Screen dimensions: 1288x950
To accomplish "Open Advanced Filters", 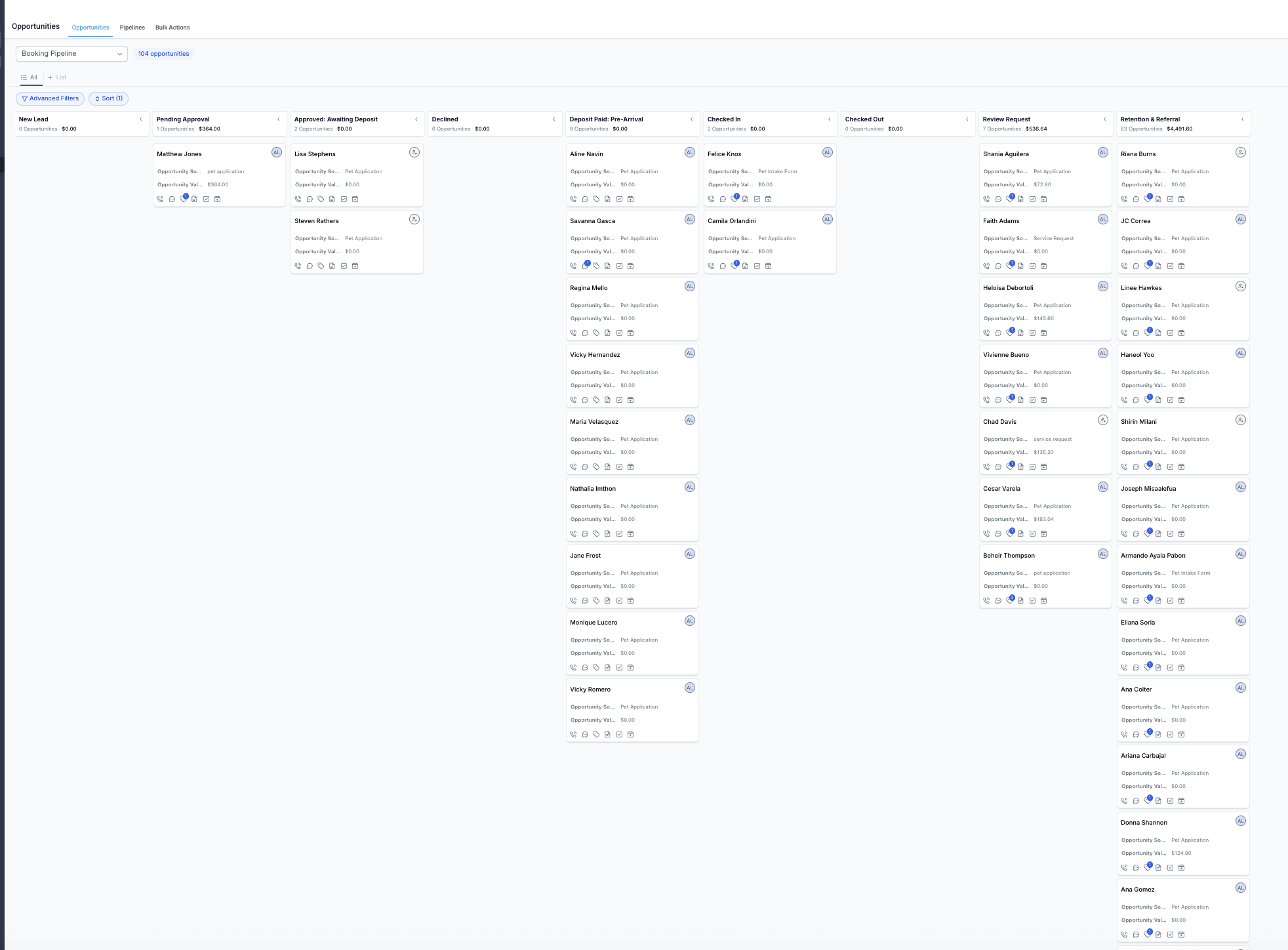I will pos(50,98).
